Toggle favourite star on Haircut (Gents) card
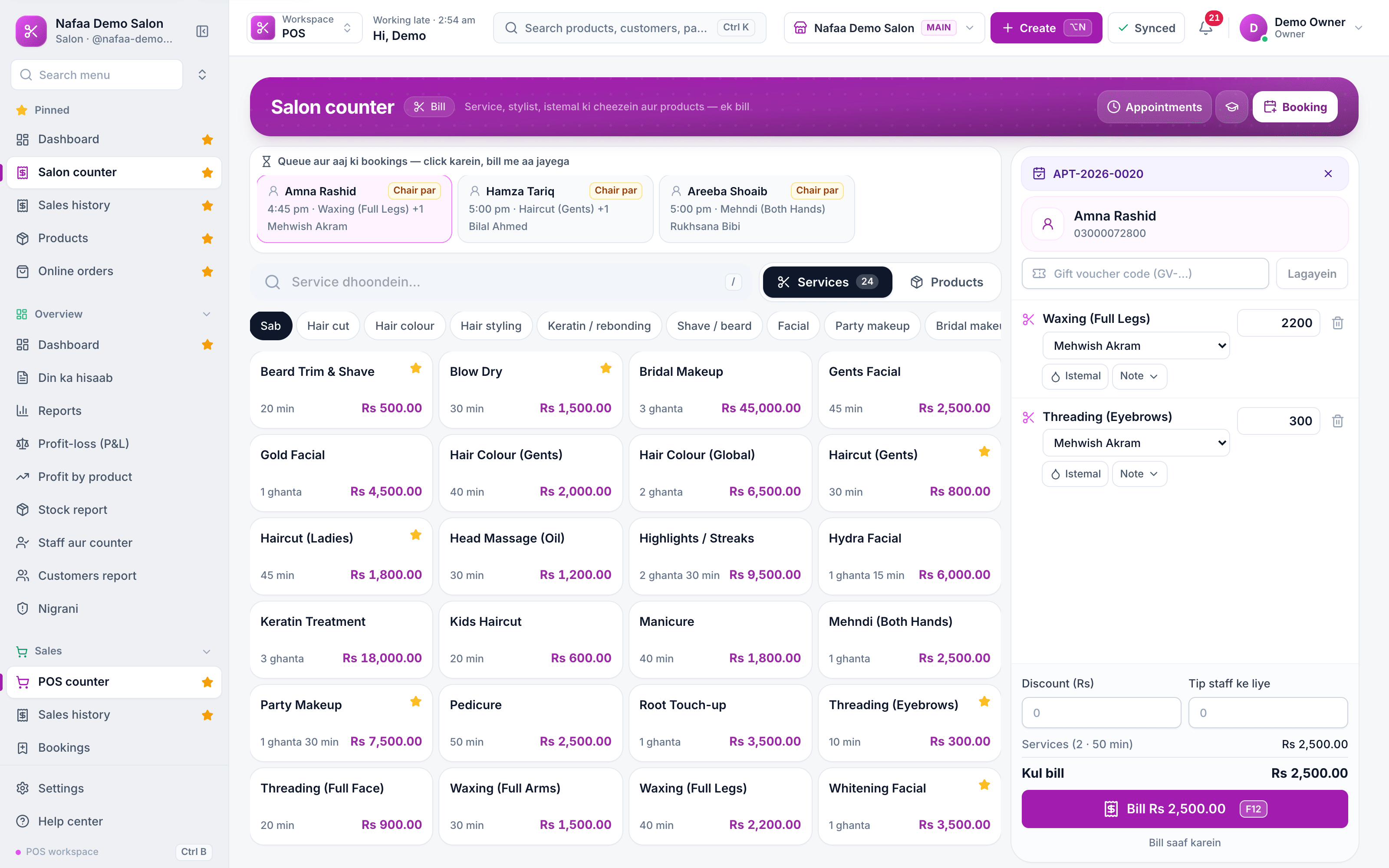The width and height of the screenshot is (1389, 868). 984,452
